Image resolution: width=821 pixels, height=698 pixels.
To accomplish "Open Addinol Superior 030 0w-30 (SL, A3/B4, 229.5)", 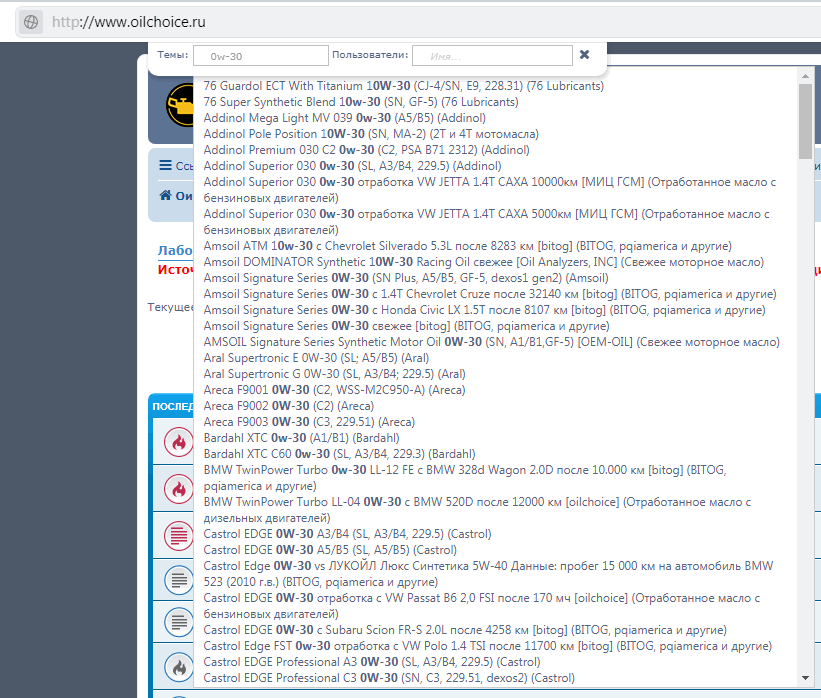I will coord(352,166).
